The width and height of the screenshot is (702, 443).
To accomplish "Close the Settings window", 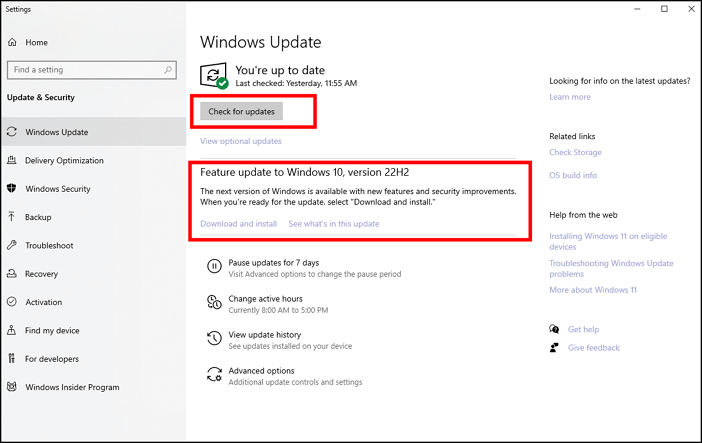I will 691,9.
